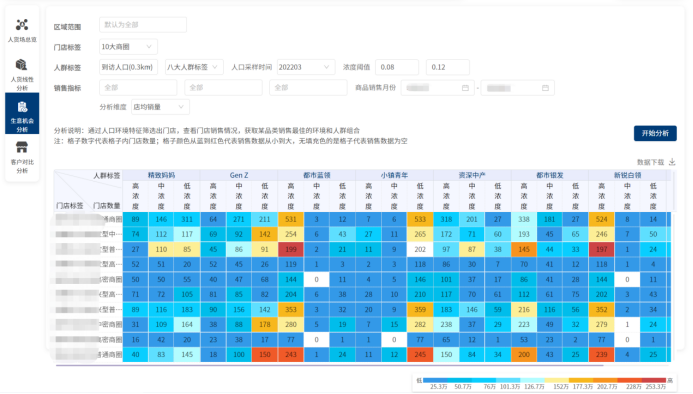
Task: Click the 浓度阈值 0.08 field
Action: point(397,67)
